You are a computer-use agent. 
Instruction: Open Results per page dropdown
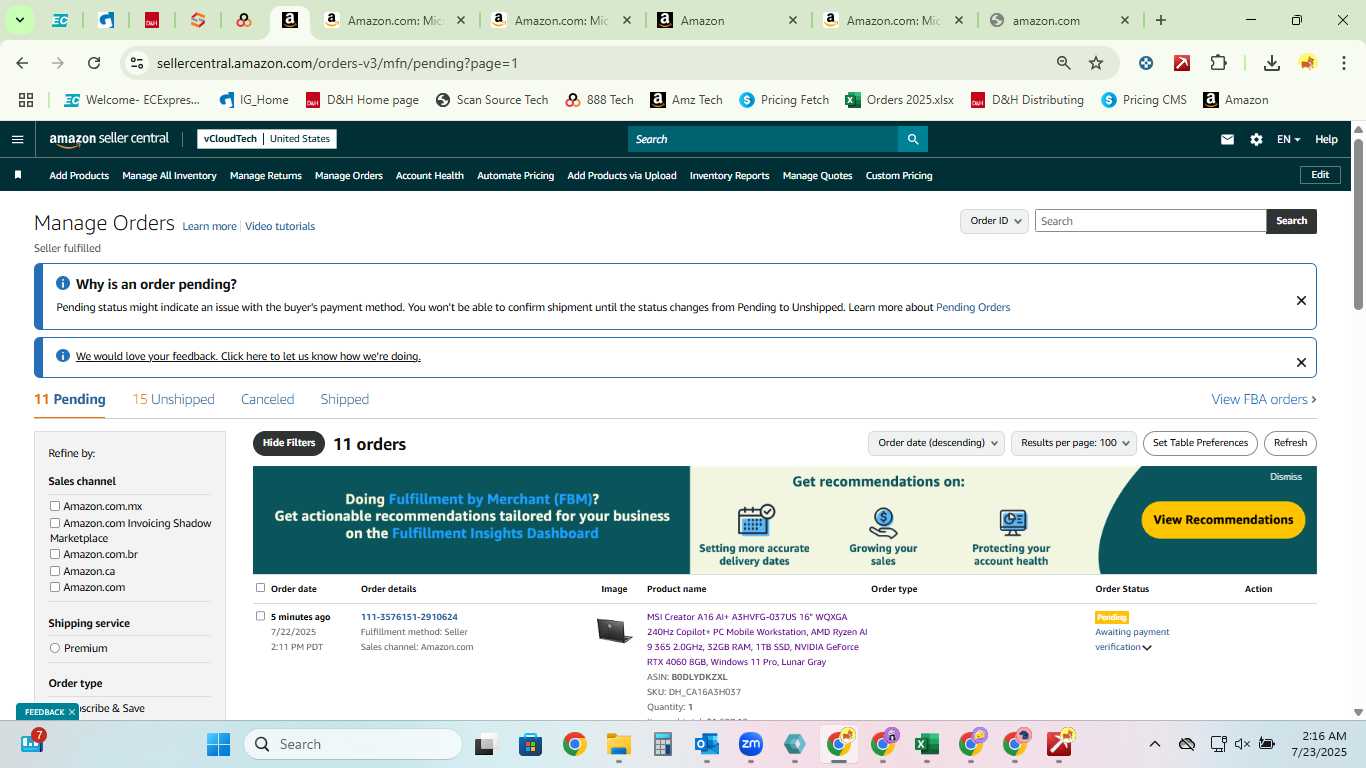click(1074, 443)
